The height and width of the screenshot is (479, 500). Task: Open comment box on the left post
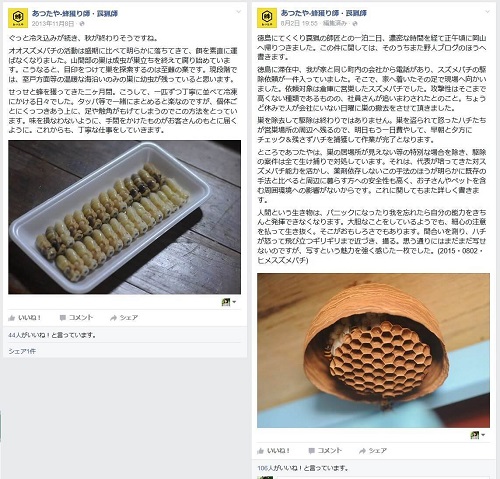click(x=76, y=318)
